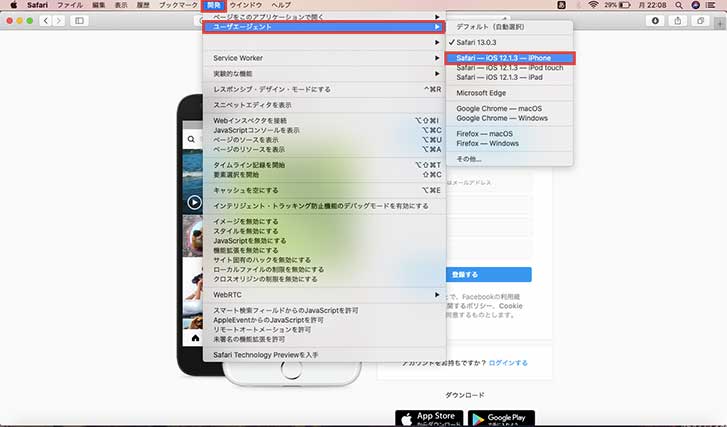This screenshot has height=427, width=727.
Task: Click the App Store download badge
Action: pos(429,418)
